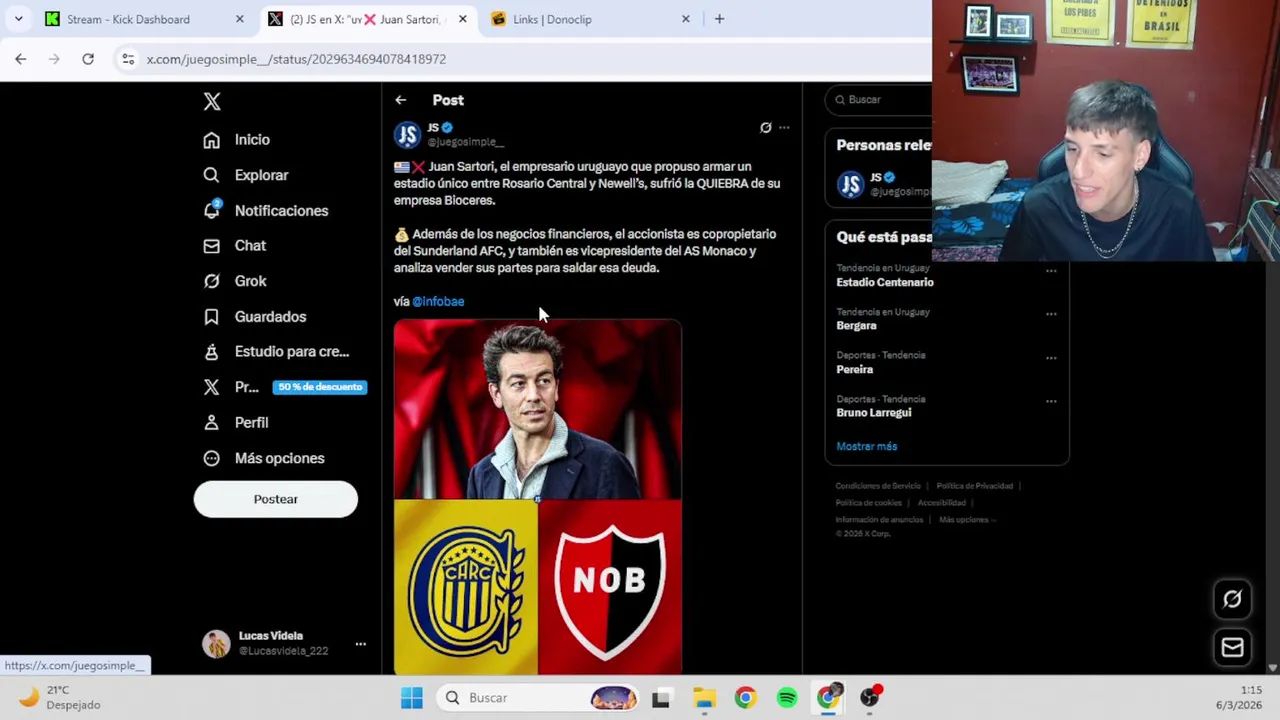1280x720 pixels.
Task: Open tab search dropdown arrow
Action: 18,19
